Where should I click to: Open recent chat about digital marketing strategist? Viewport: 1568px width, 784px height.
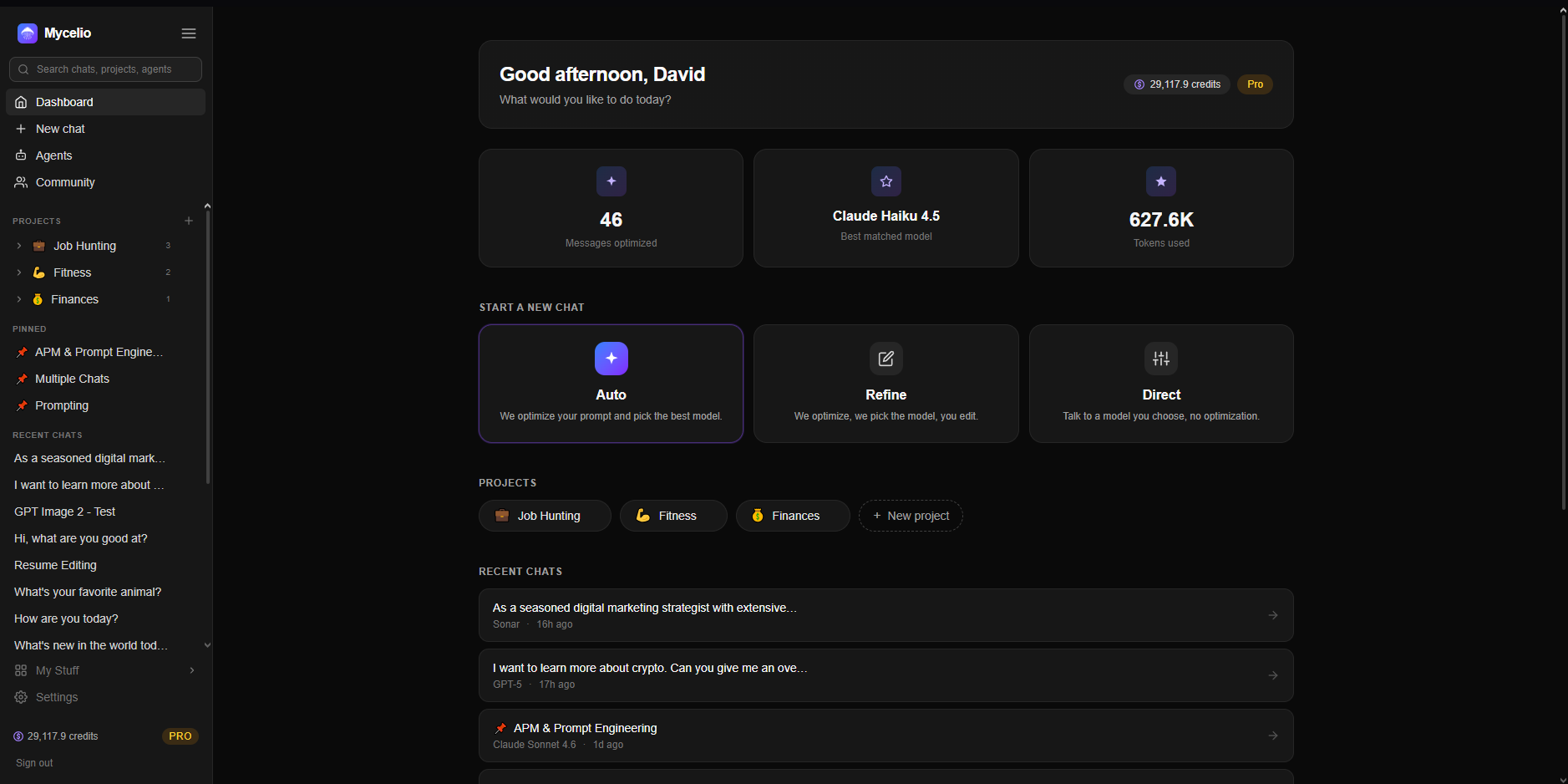(886, 615)
